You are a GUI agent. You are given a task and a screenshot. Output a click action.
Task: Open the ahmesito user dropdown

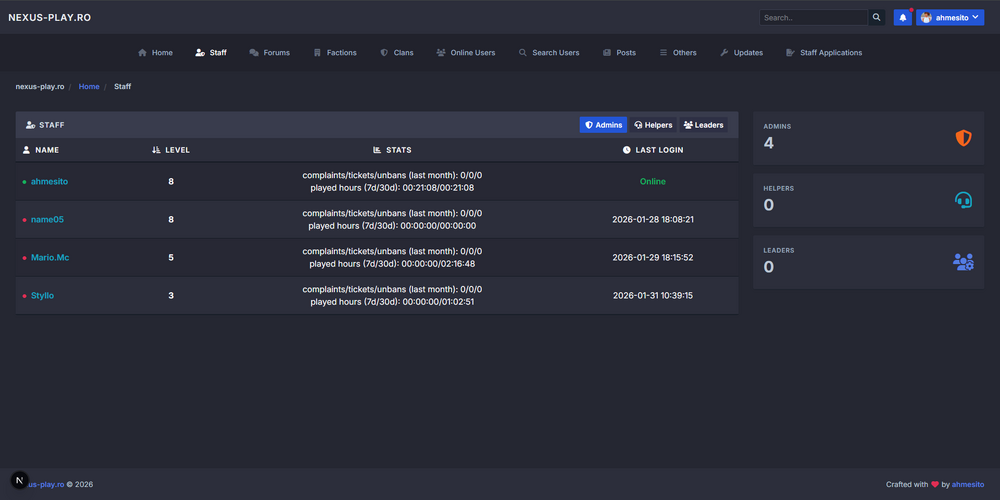click(x=950, y=18)
